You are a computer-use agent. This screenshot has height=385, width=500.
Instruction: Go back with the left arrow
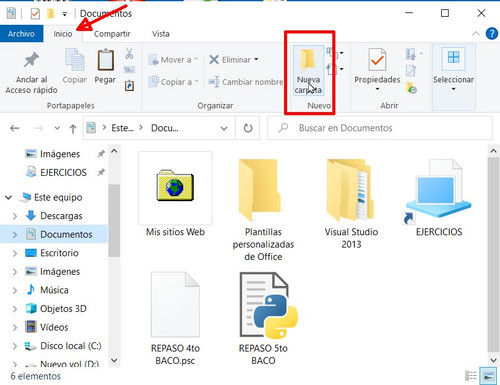click(x=15, y=128)
